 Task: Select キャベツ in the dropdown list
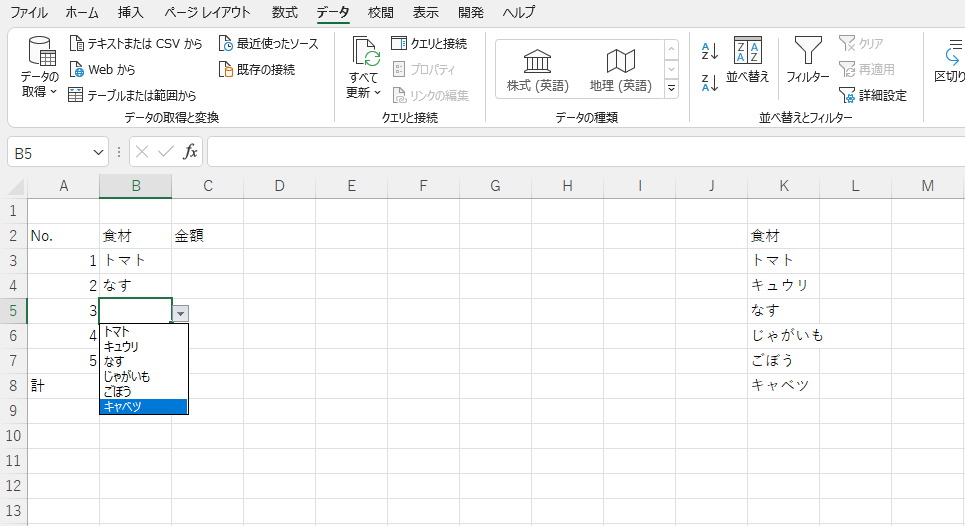(143, 406)
